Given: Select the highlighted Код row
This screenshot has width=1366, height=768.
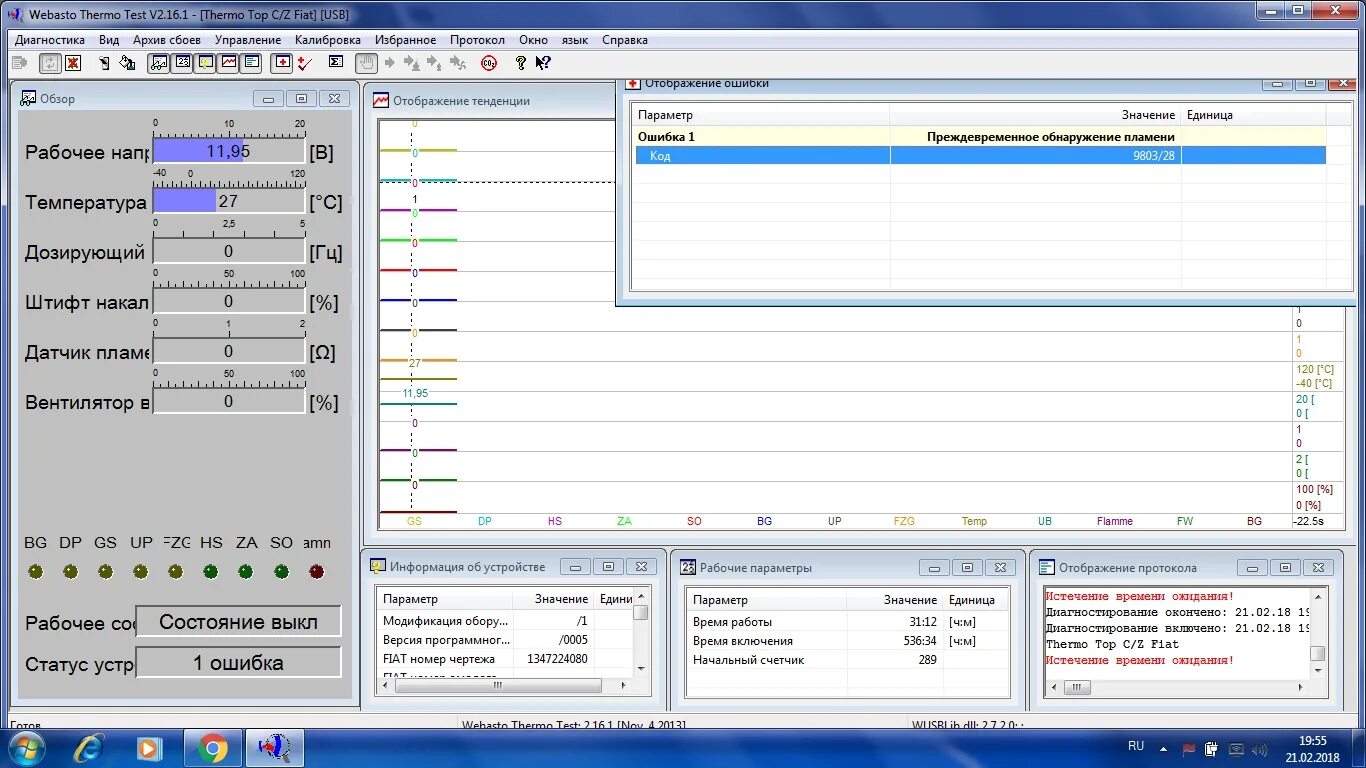Looking at the screenshot, I should [980, 155].
